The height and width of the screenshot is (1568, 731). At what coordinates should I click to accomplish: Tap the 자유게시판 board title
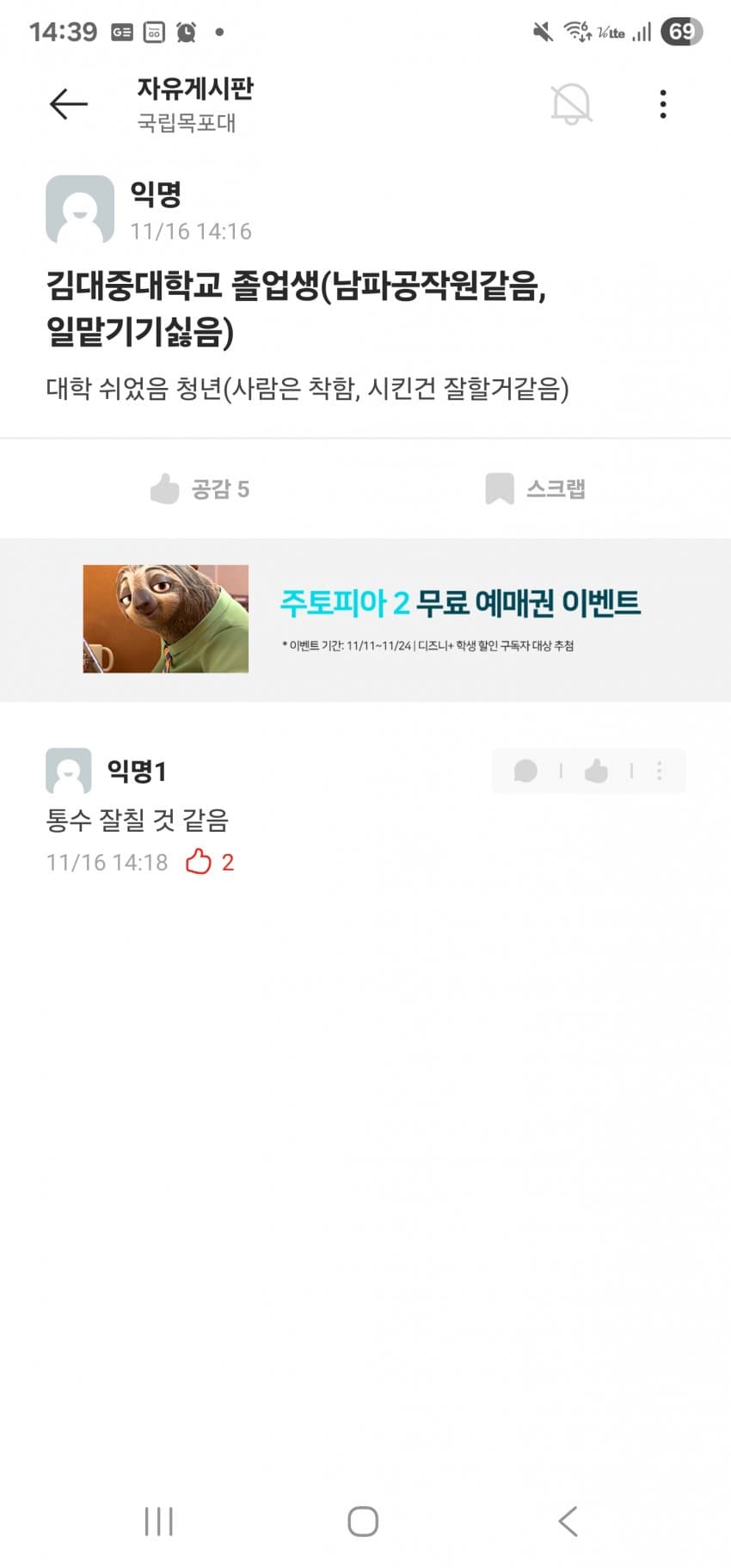tap(195, 89)
